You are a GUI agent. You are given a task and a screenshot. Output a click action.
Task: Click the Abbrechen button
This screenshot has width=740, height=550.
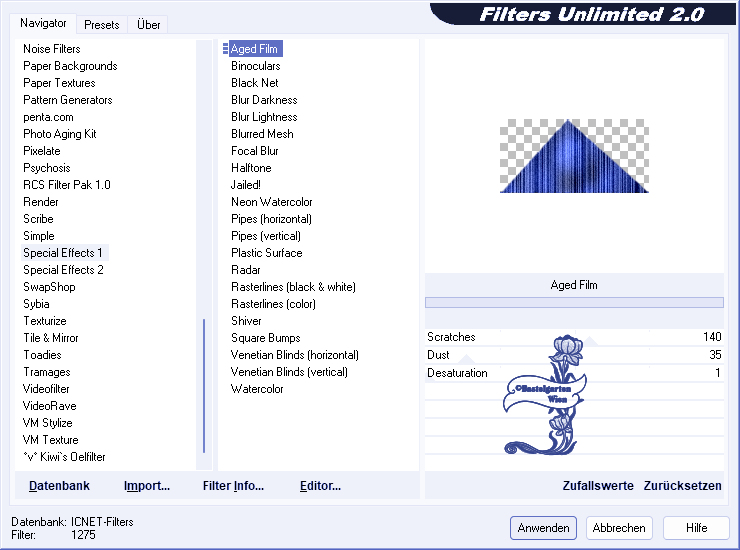(619, 528)
